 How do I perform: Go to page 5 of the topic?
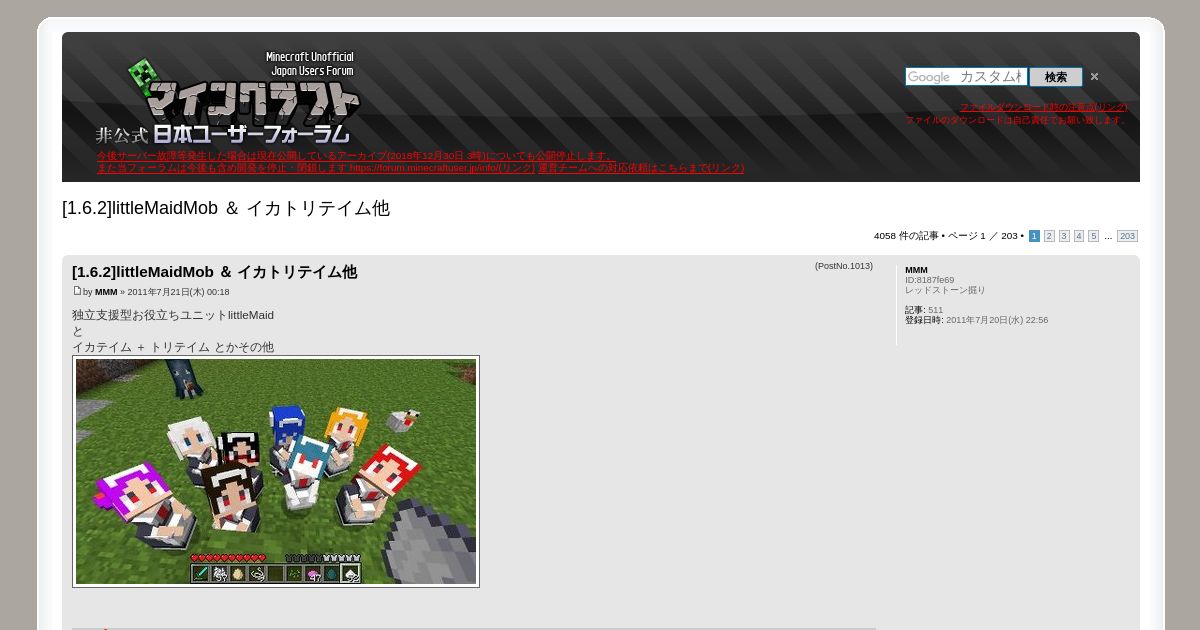pos(1094,236)
